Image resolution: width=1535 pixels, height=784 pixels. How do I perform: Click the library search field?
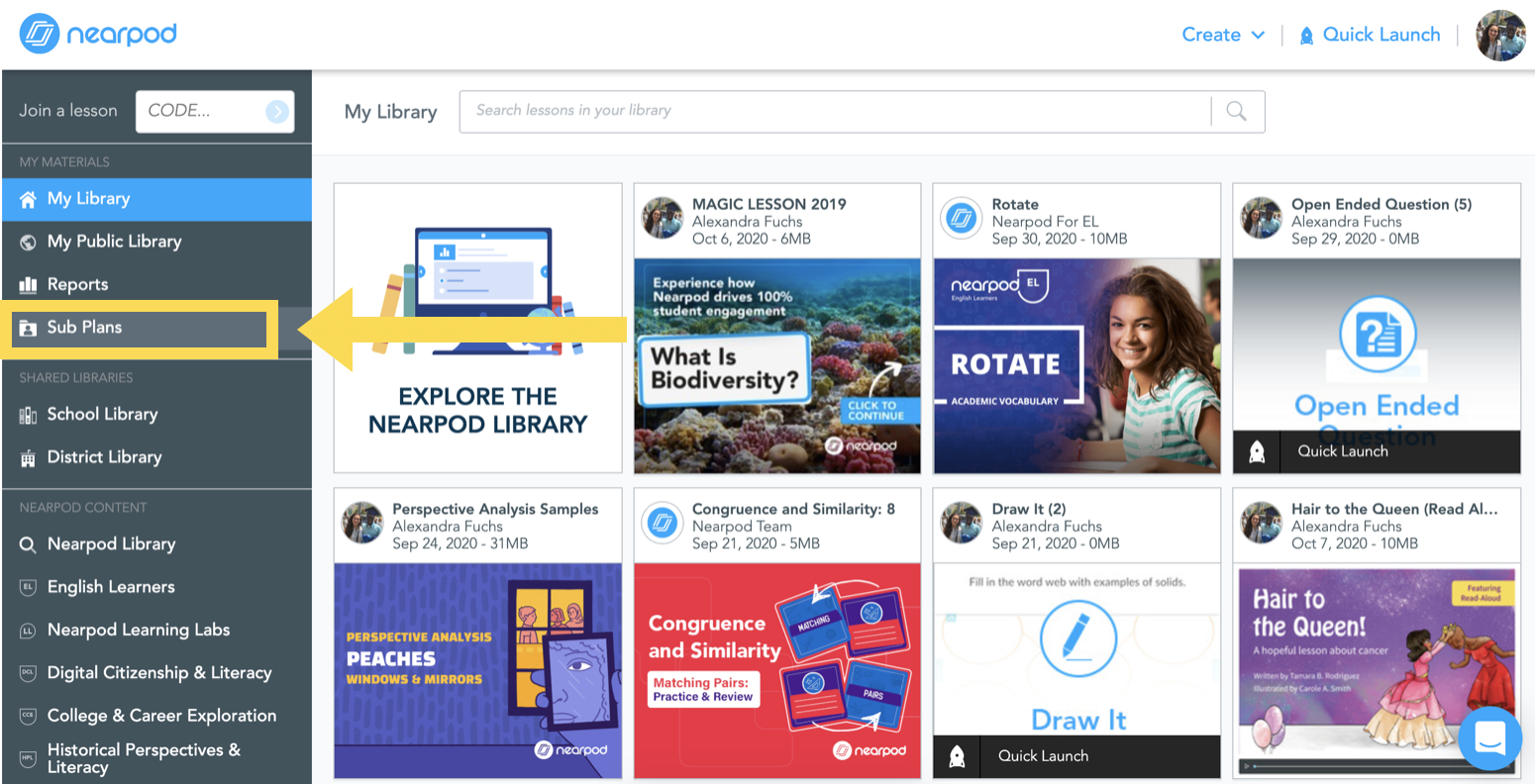835,111
